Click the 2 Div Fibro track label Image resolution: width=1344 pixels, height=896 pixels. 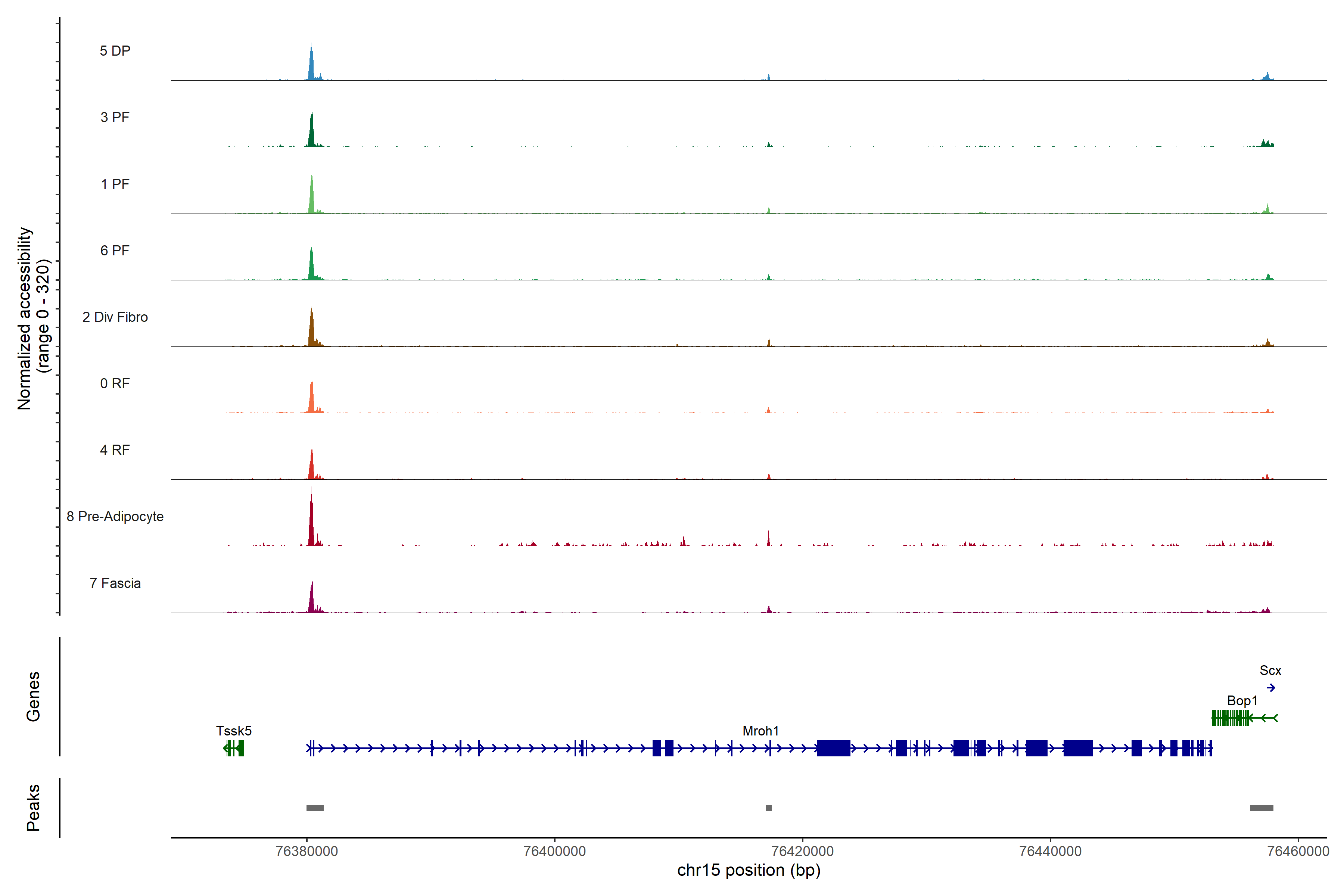click(x=115, y=317)
